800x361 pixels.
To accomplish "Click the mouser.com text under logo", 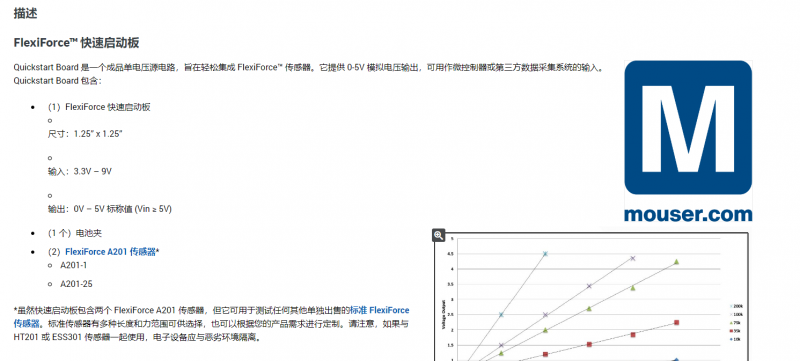I will point(688,214).
